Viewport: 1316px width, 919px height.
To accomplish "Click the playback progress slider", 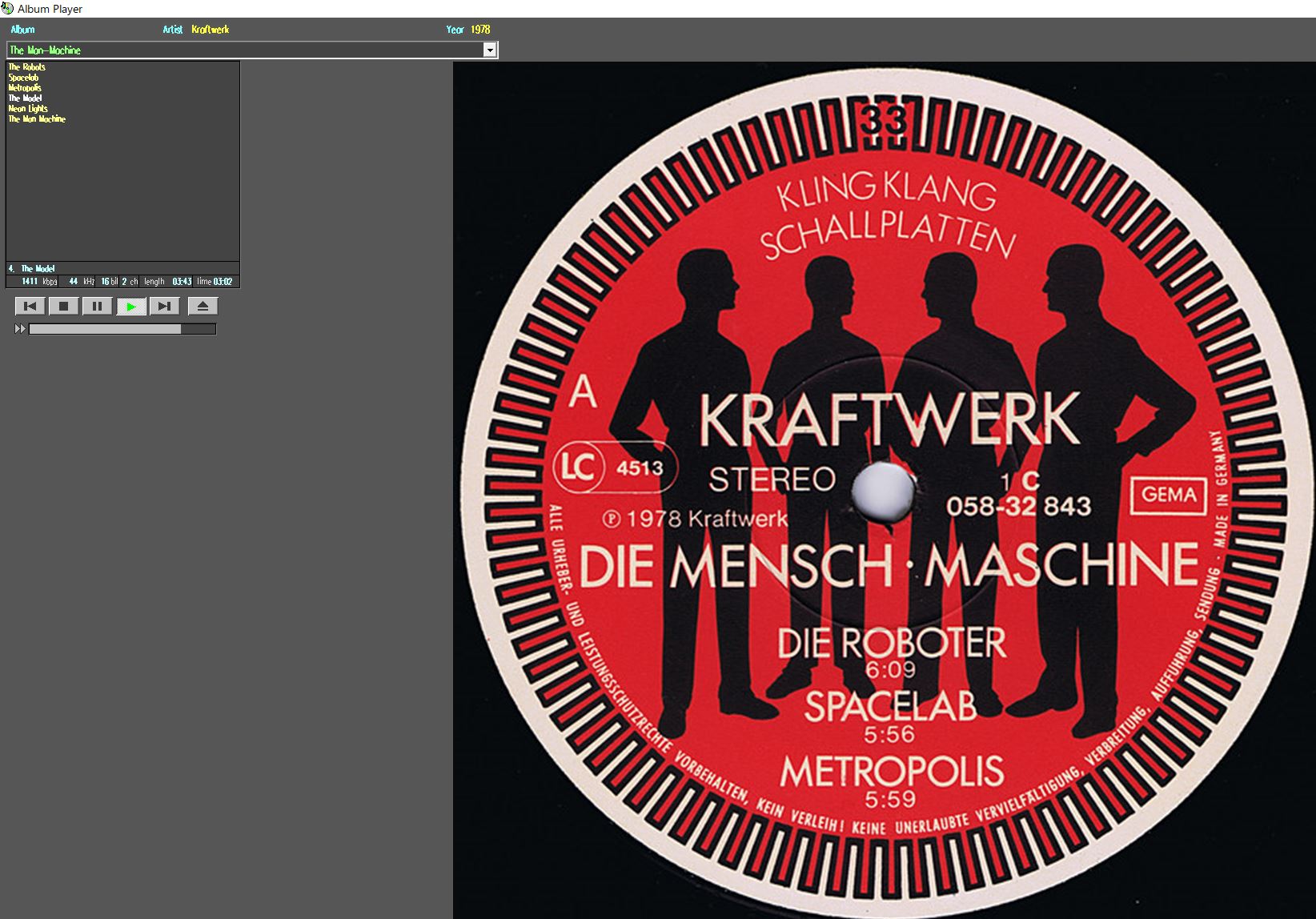I will tap(122, 329).
